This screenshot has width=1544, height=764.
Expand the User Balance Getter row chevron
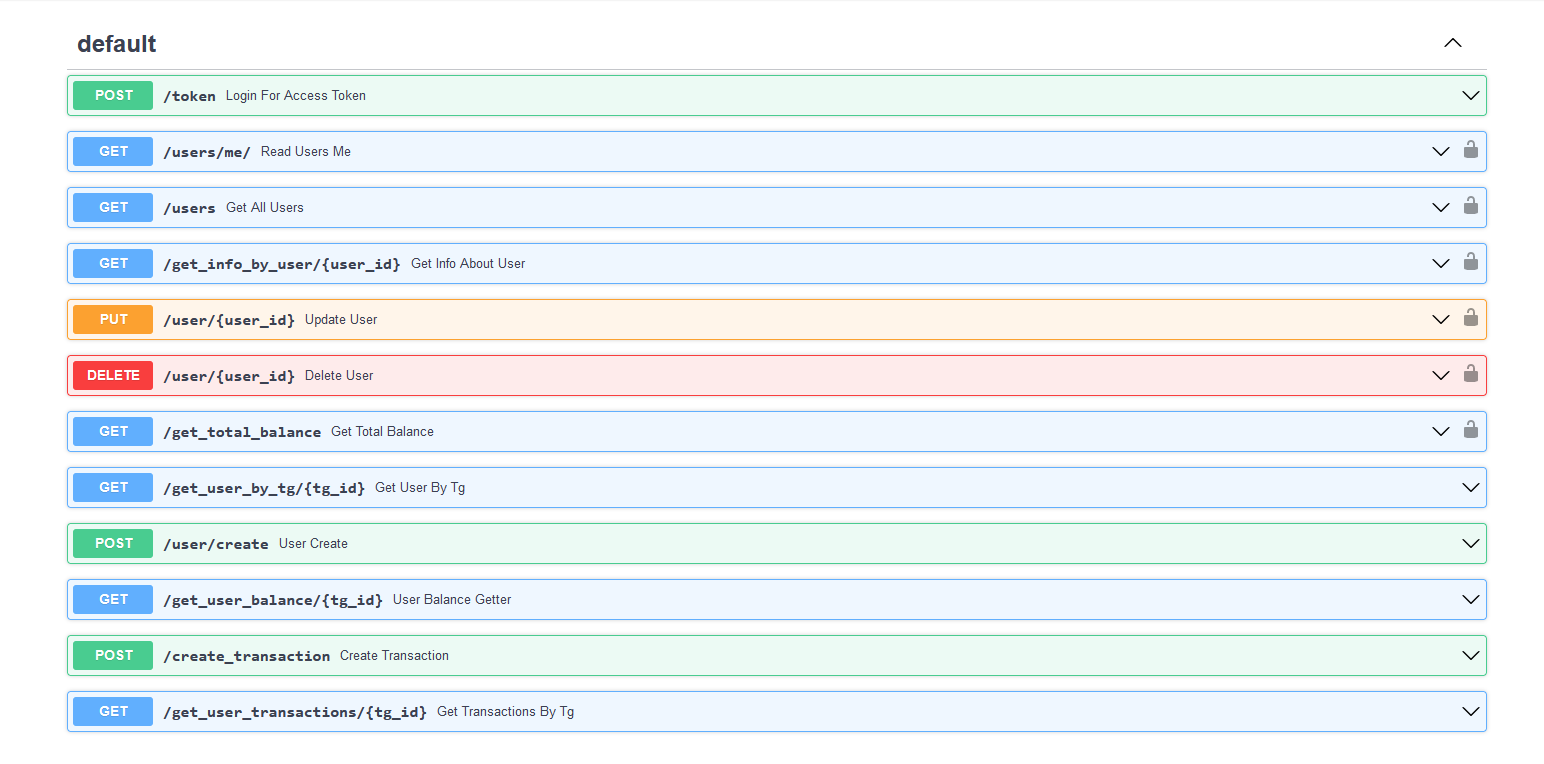pyautogui.click(x=1470, y=600)
